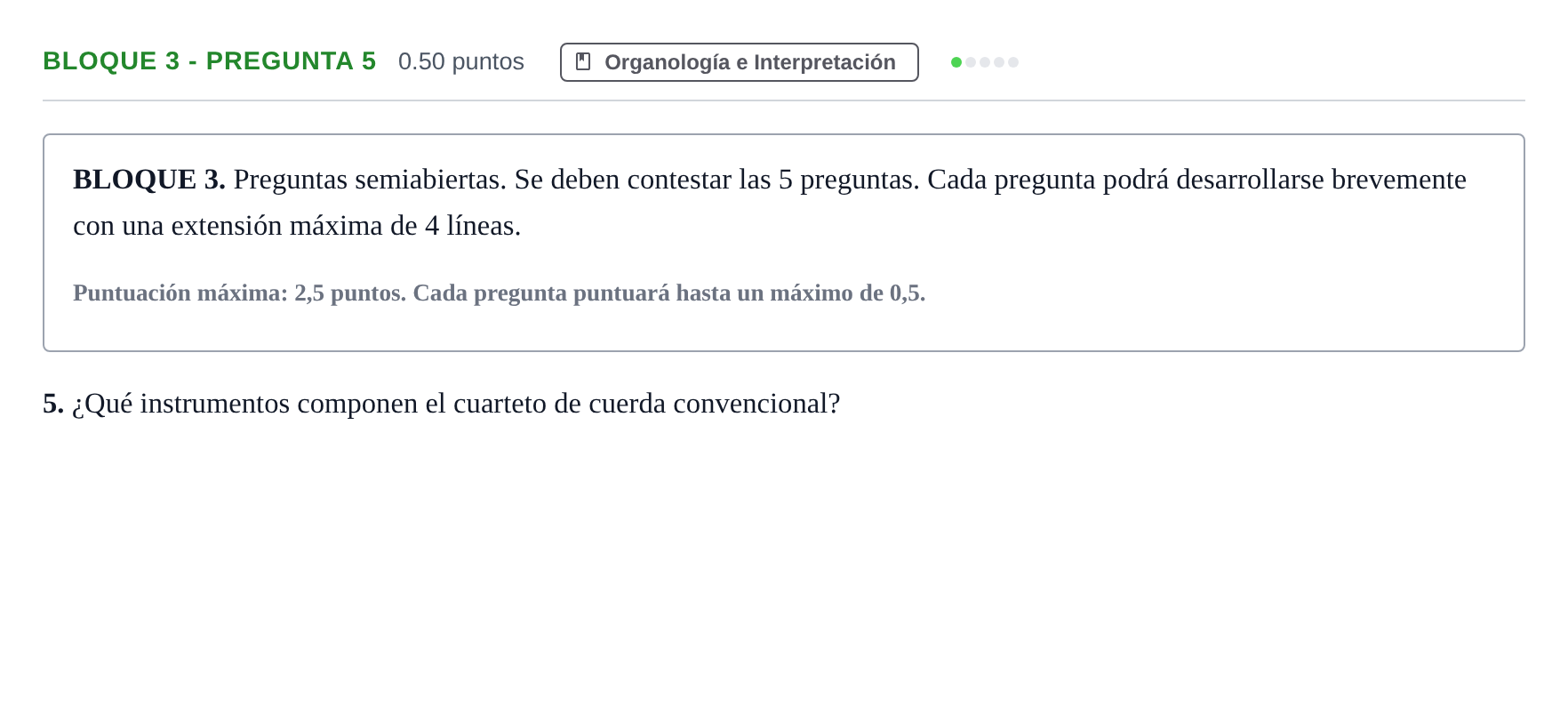Select the green first difficulty dot
The width and height of the screenshot is (1568, 722).
(x=956, y=62)
